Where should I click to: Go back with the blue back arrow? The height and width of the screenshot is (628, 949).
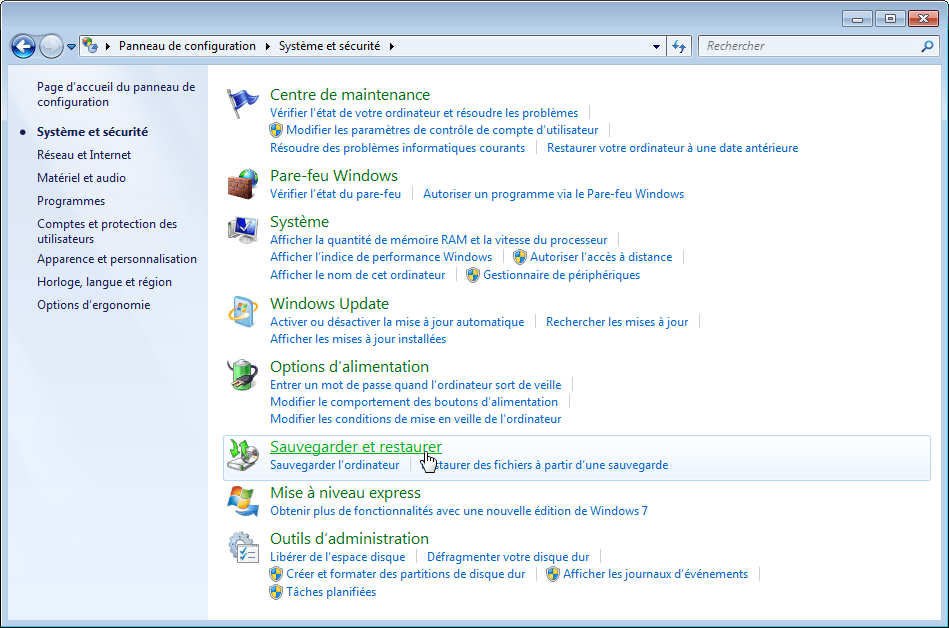pyautogui.click(x=24, y=46)
